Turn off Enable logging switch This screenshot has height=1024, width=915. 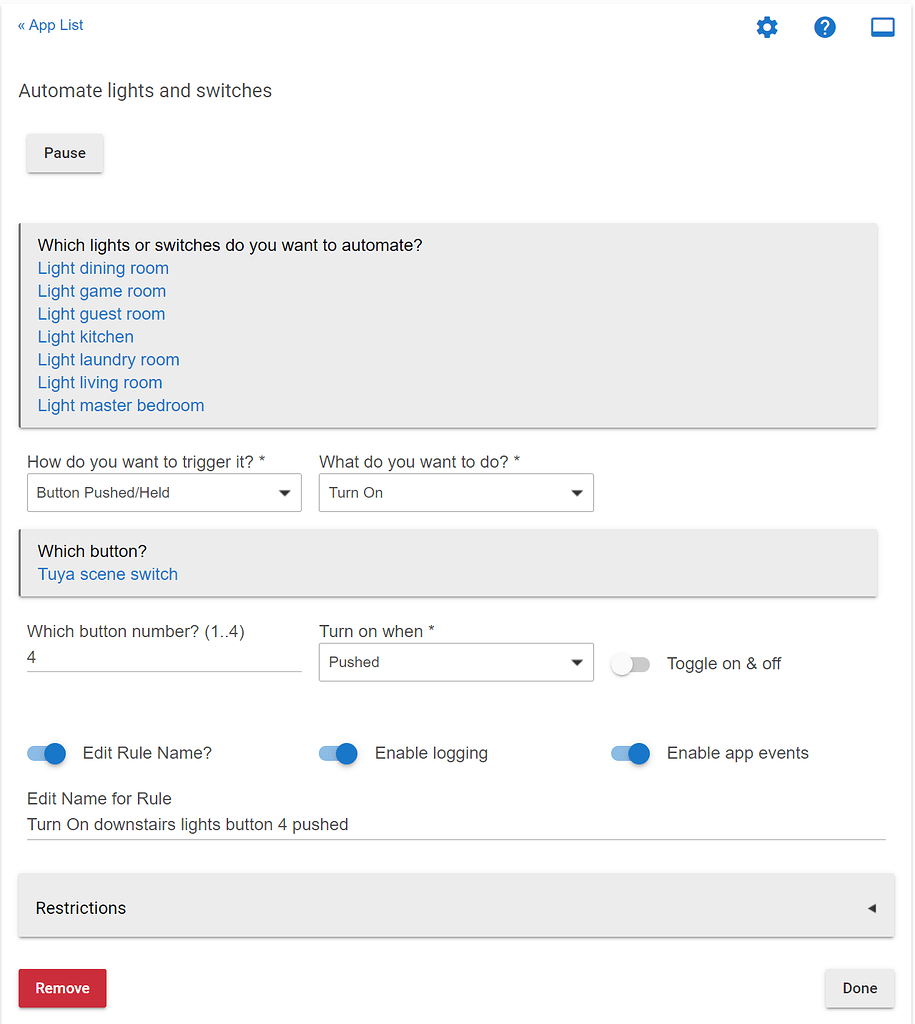[338, 753]
